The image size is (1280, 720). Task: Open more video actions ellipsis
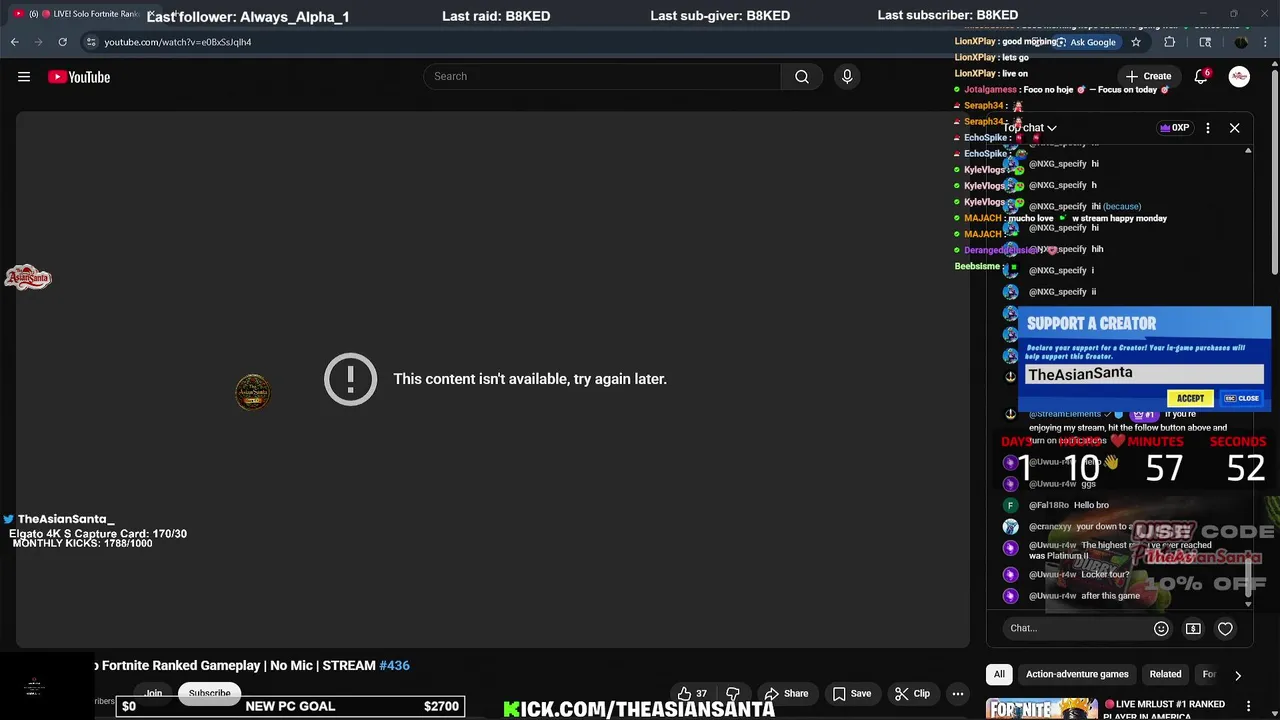[x=957, y=693]
